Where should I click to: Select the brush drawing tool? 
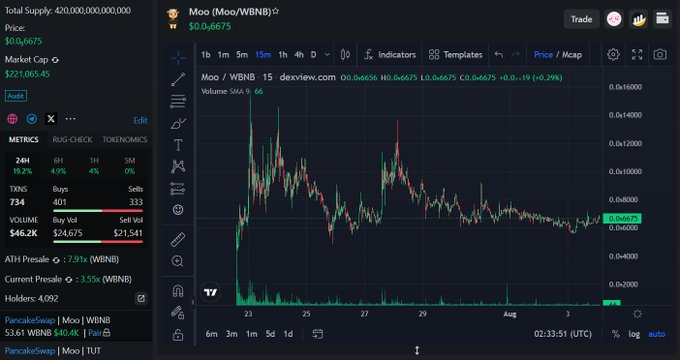(178, 124)
